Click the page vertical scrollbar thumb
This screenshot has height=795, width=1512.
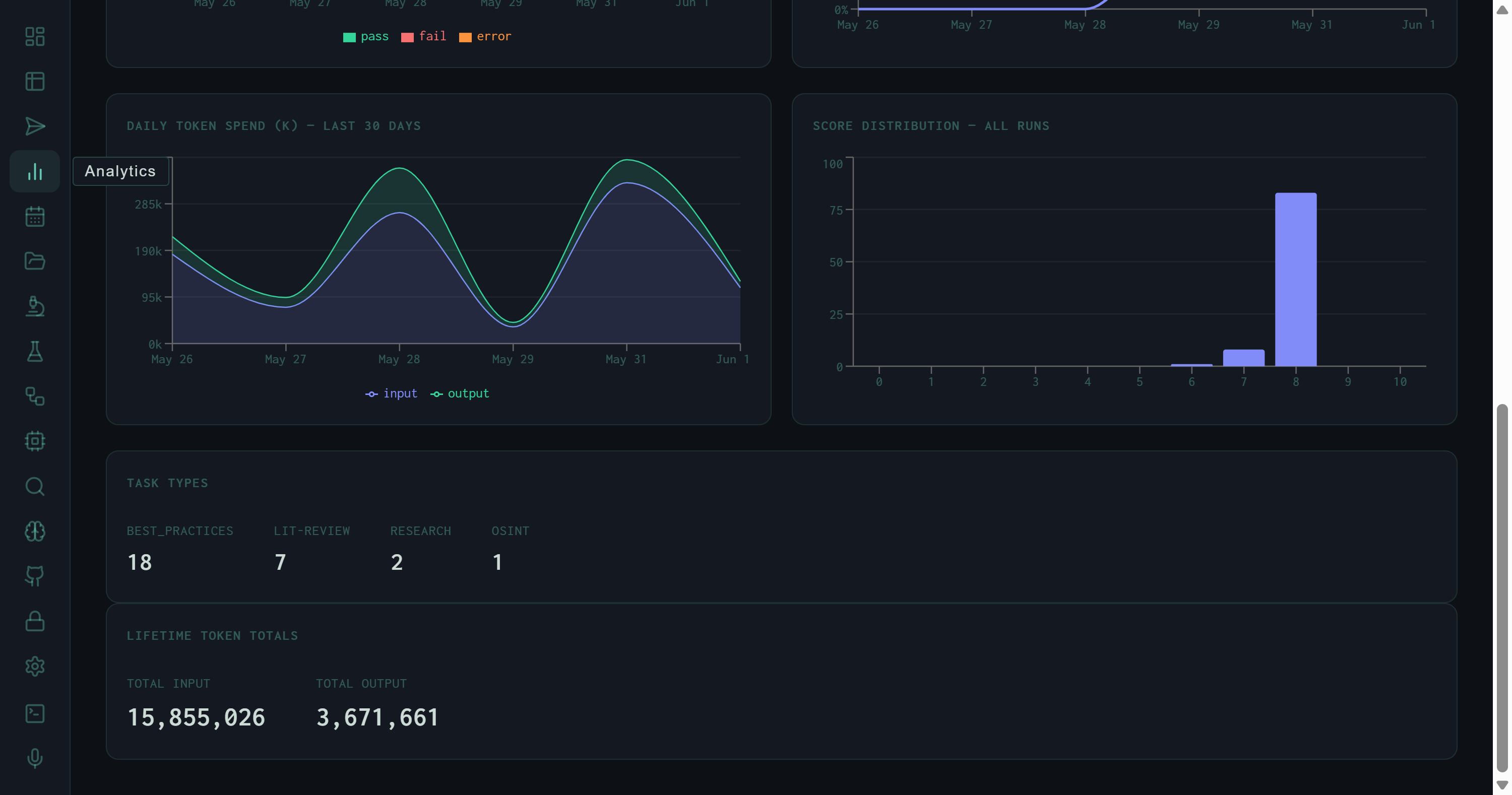coord(1502,588)
